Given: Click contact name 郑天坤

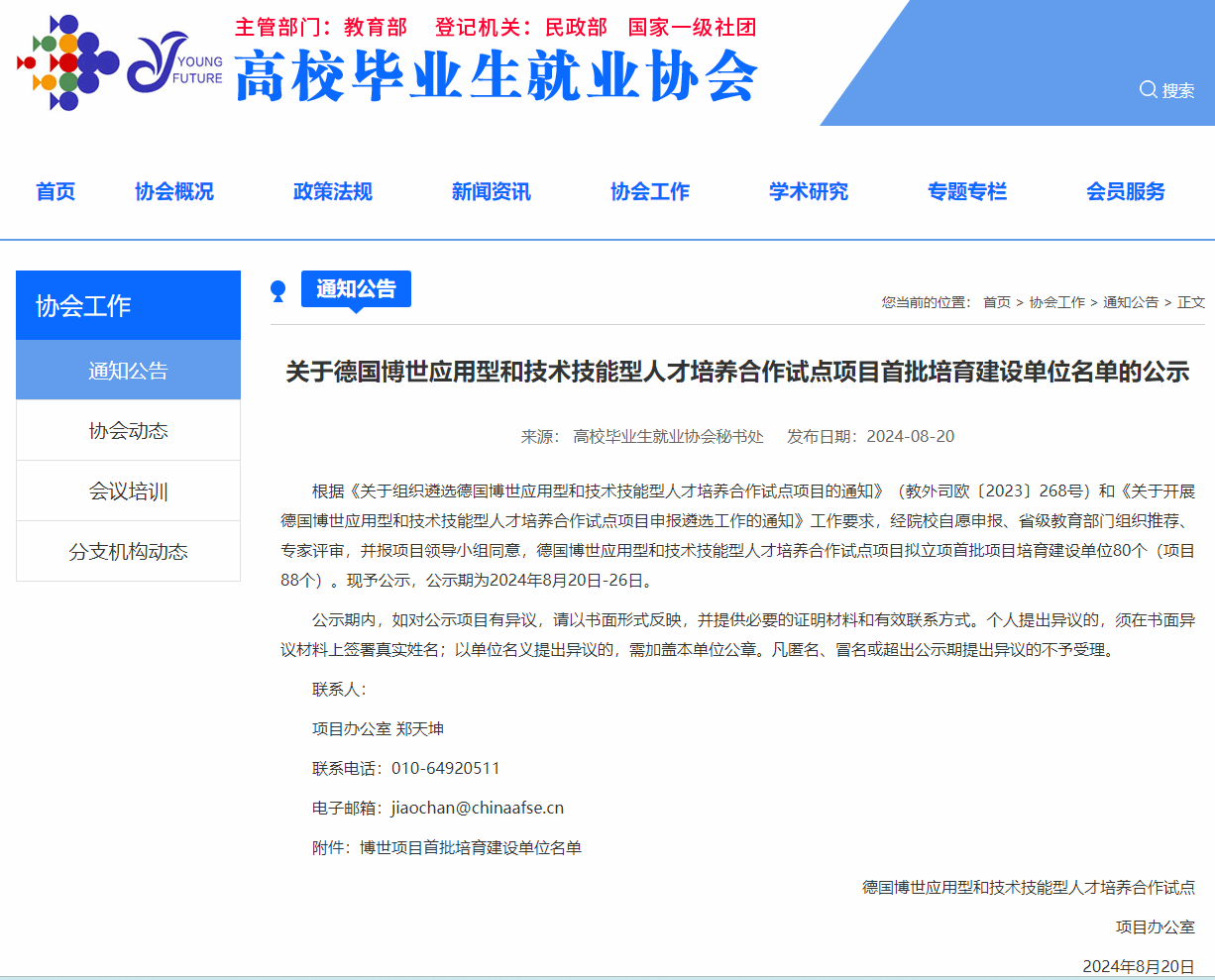Looking at the screenshot, I should 420,728.
